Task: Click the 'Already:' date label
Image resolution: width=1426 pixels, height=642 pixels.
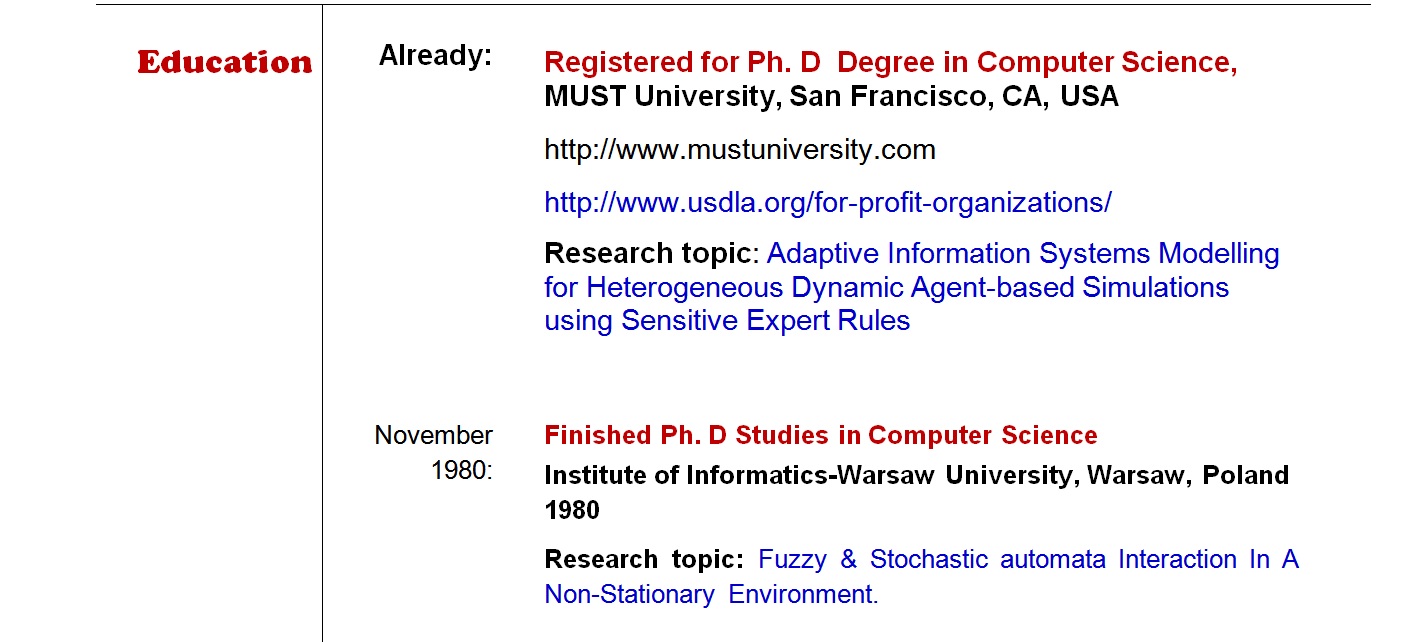Action: pos(435,56)
